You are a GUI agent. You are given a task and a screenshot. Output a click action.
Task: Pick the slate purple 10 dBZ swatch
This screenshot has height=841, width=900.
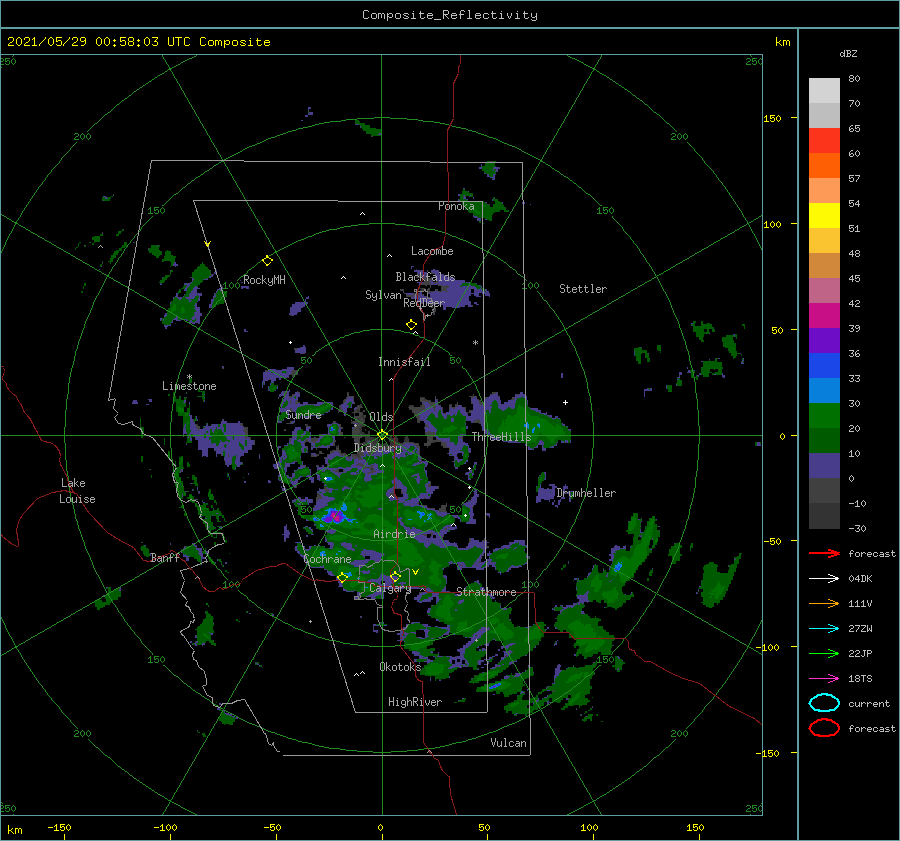(824, 466)
